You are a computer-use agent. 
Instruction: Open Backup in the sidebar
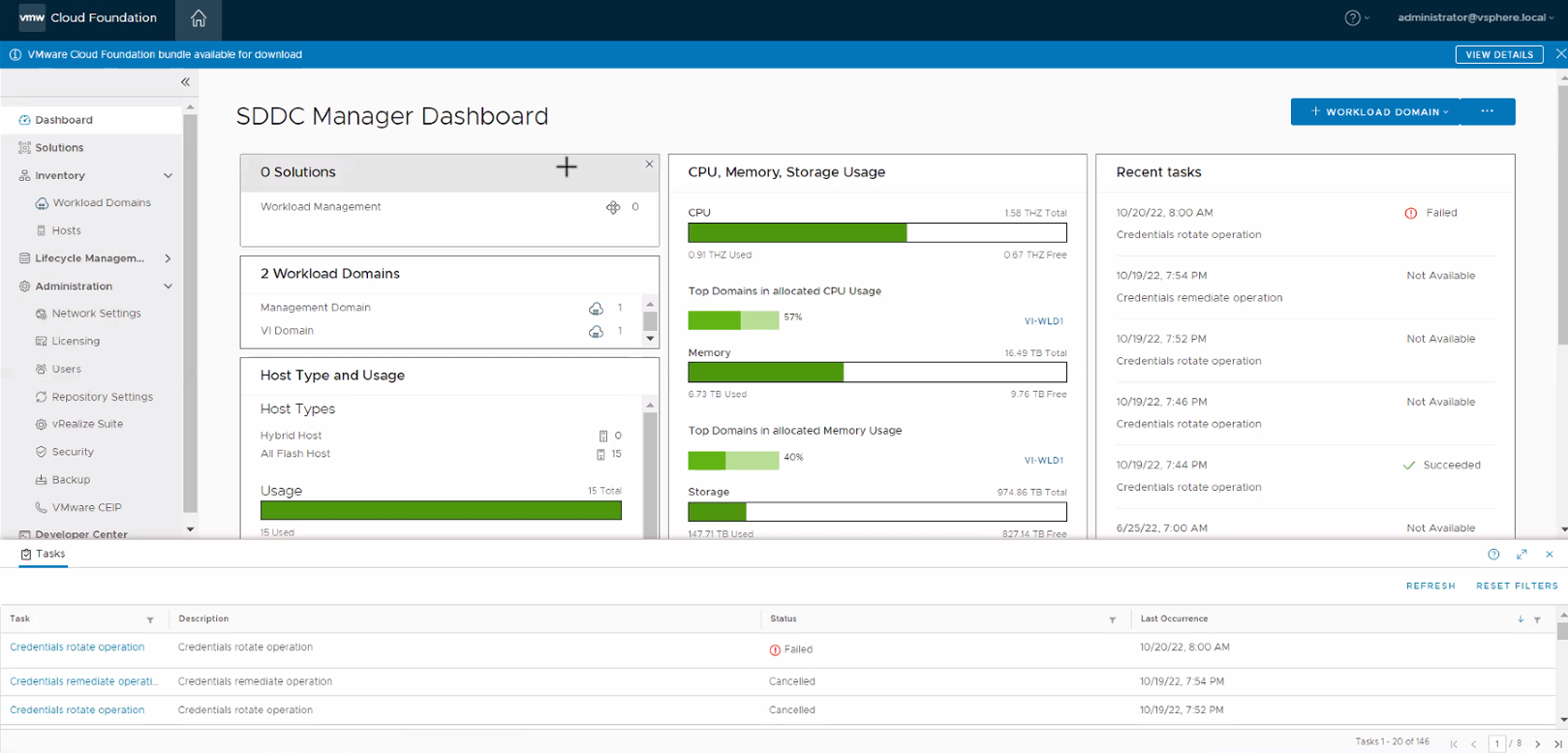point(71,480)
